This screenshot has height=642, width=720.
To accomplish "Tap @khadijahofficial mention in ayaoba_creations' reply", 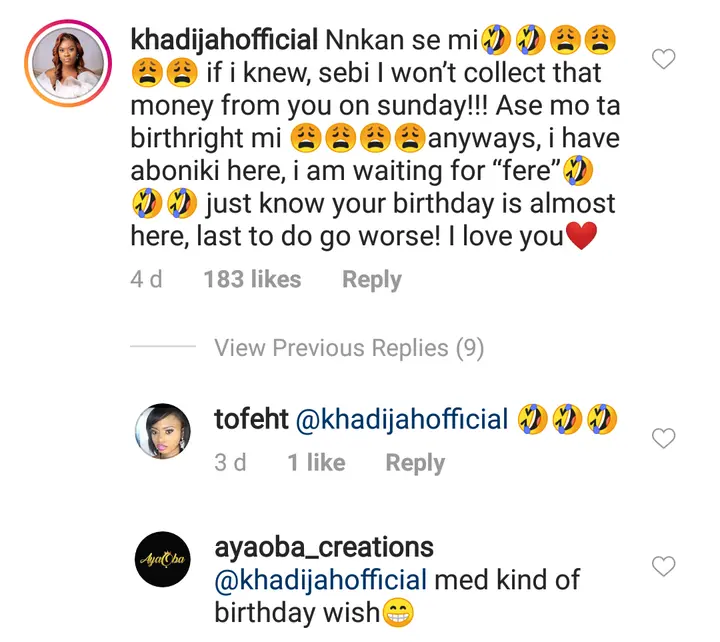I will [321, 579].
